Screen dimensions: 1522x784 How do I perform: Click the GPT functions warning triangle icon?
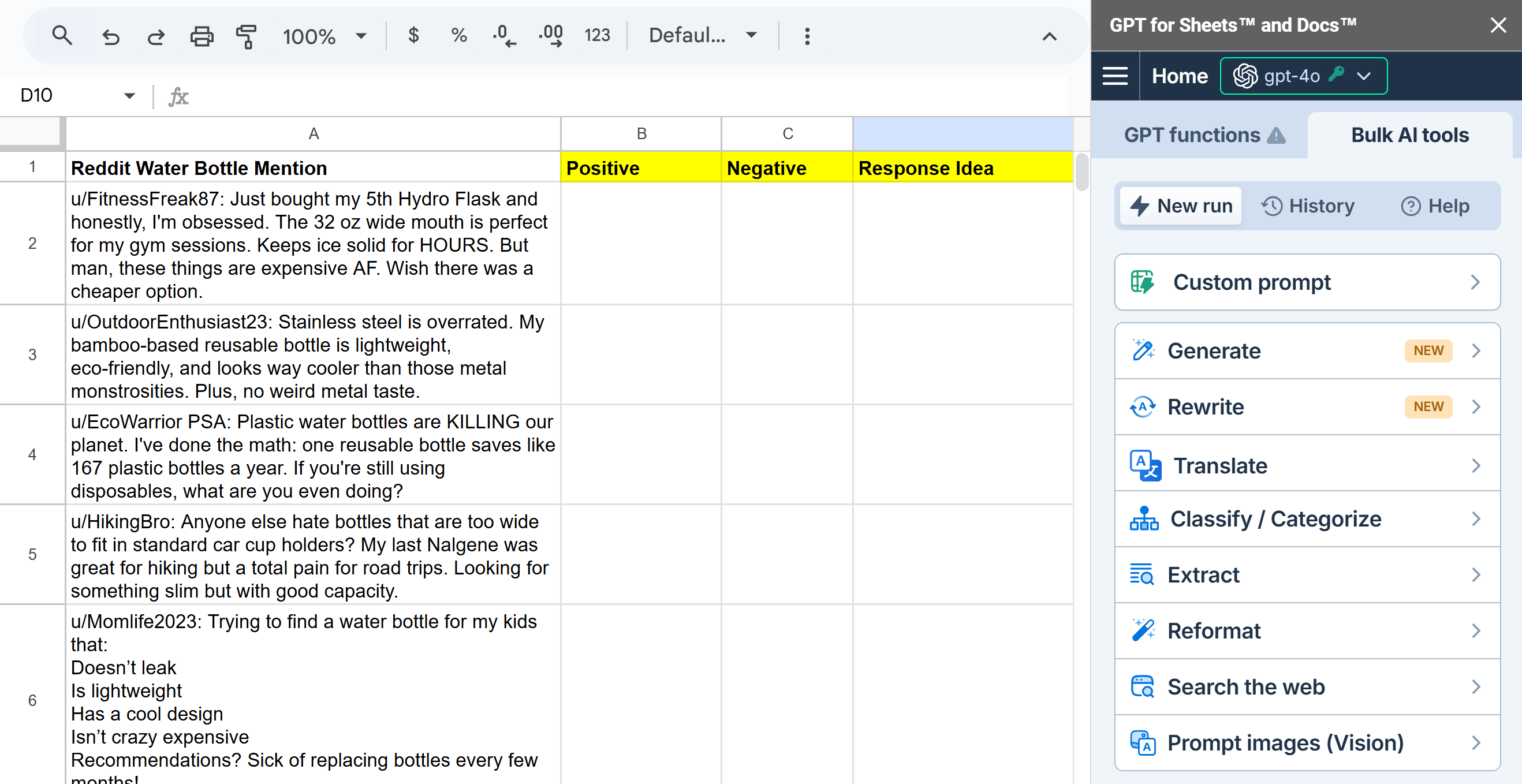coord(1276,136)
